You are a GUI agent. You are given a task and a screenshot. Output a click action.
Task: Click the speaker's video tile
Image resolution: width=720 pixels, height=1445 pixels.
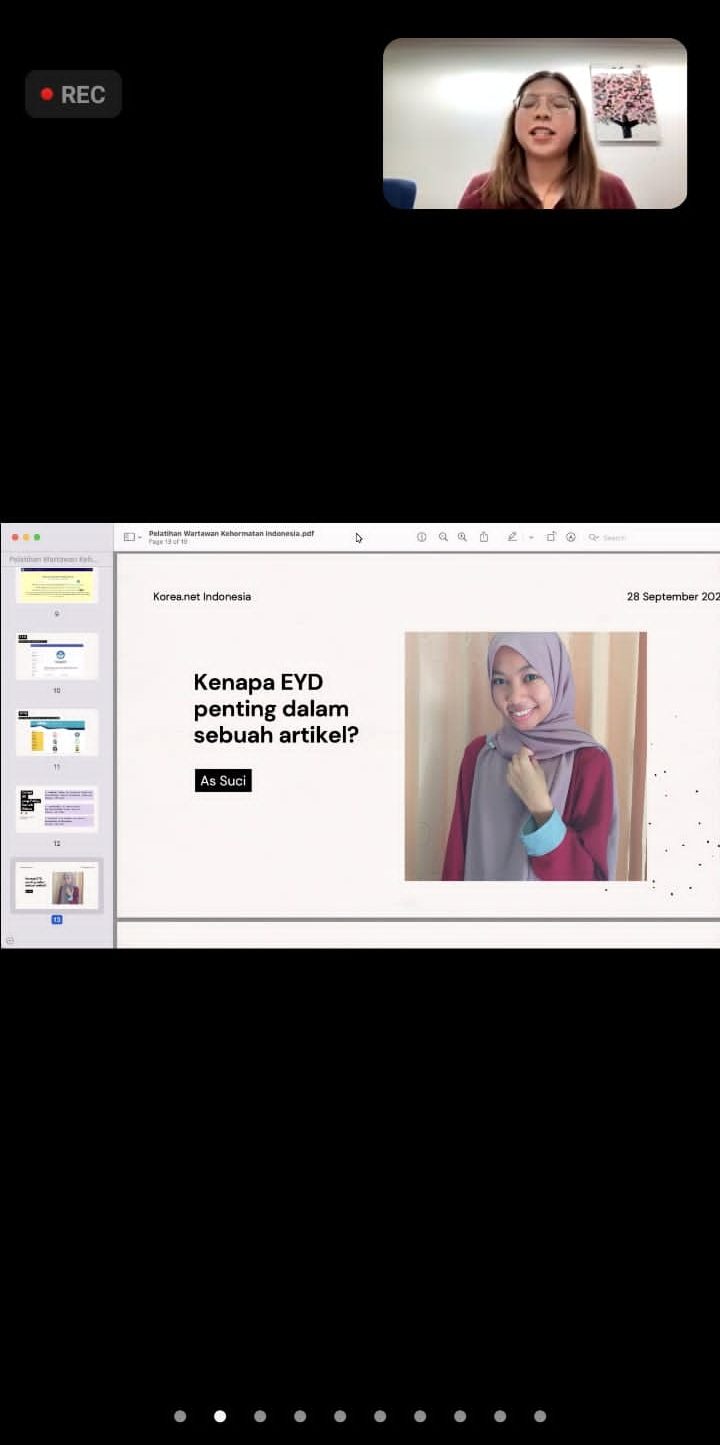pyautogui.click(x=535, y=123)
